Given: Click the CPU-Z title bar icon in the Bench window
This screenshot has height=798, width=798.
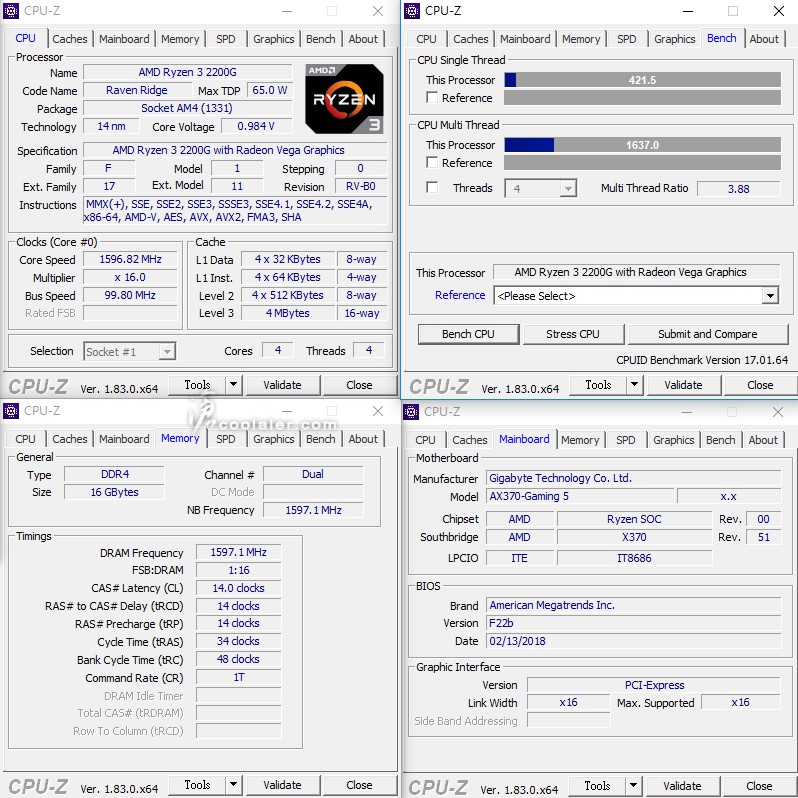Looking at the screenshot, I should click(x=412, y=11).
